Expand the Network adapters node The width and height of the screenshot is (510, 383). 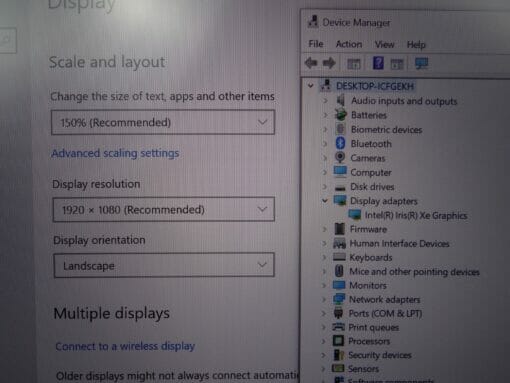coord(324,299)
